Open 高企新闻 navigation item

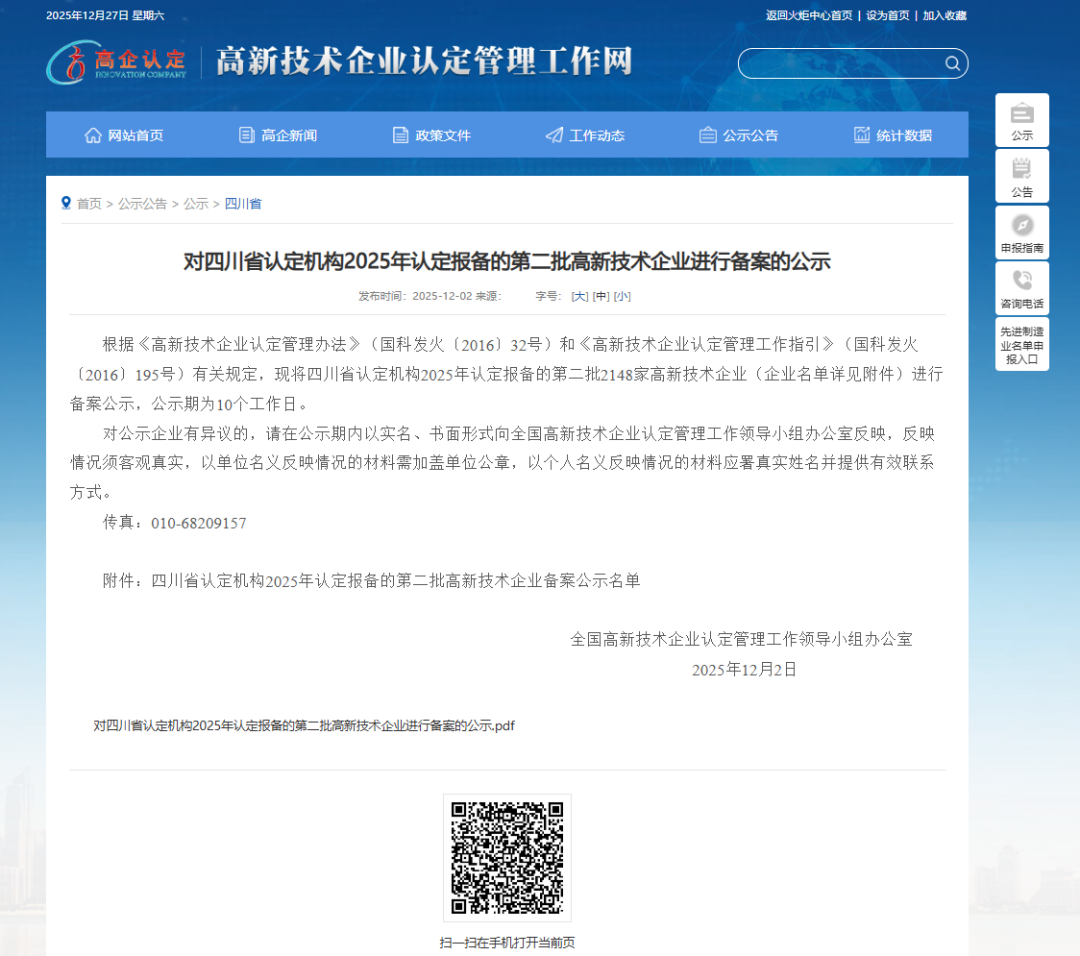[x=278, y=135]
